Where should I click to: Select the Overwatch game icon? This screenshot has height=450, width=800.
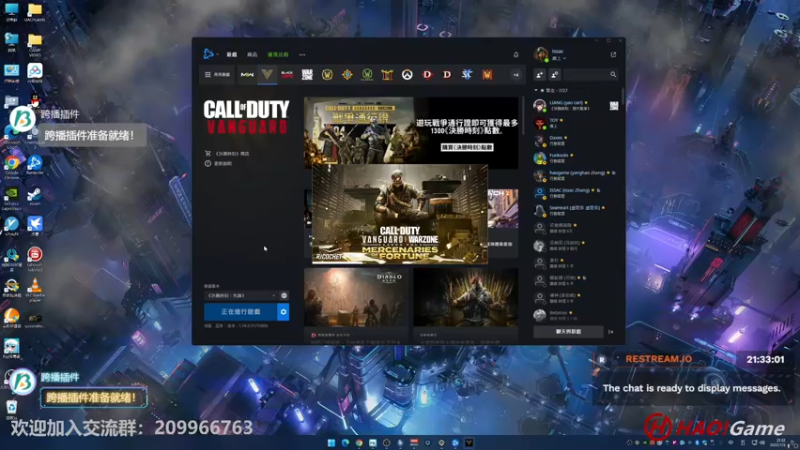click(407, 74)
